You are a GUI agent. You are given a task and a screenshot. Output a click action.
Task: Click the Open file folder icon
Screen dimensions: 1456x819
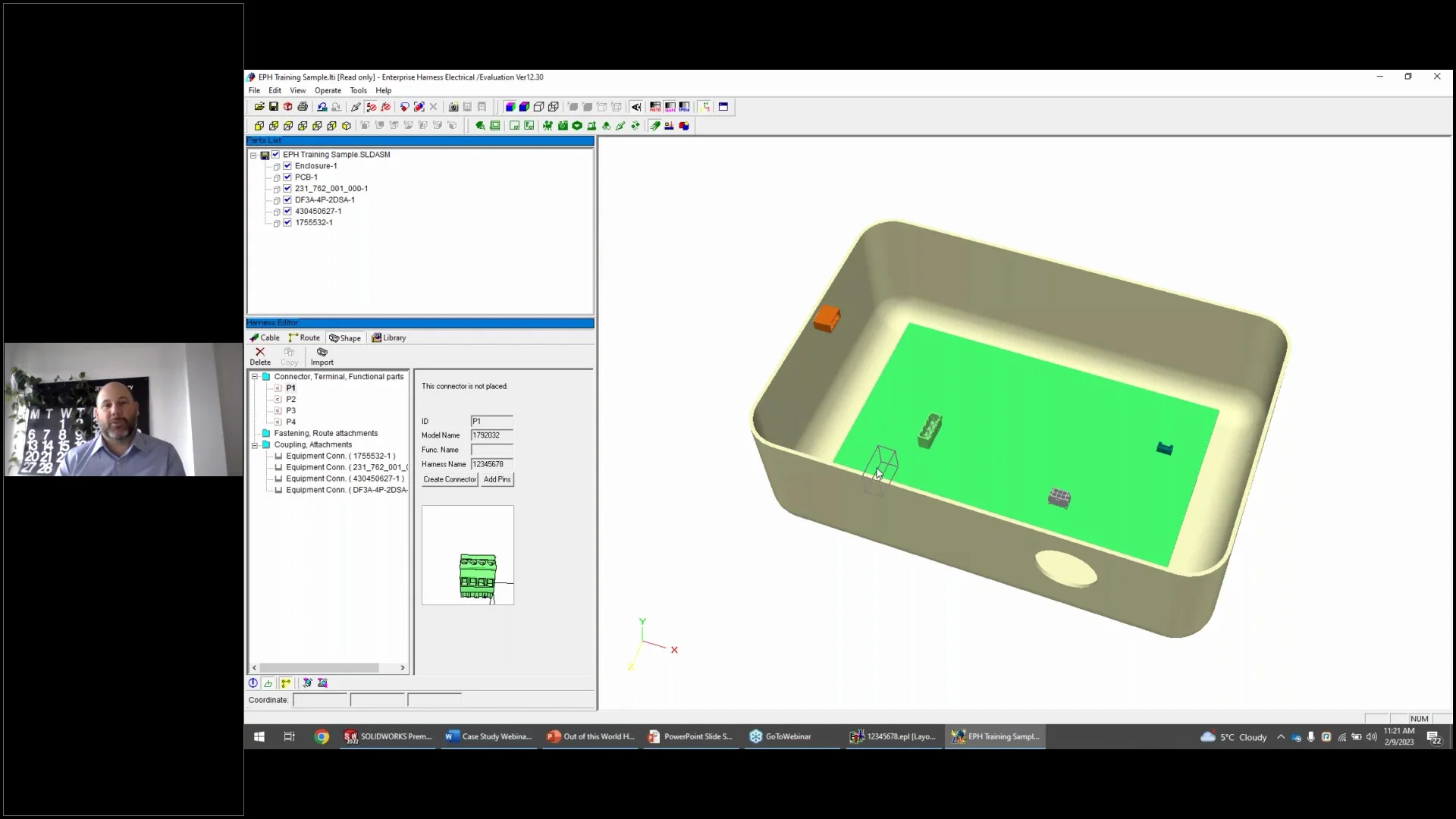pyautogui.click(x=259, y=107)
